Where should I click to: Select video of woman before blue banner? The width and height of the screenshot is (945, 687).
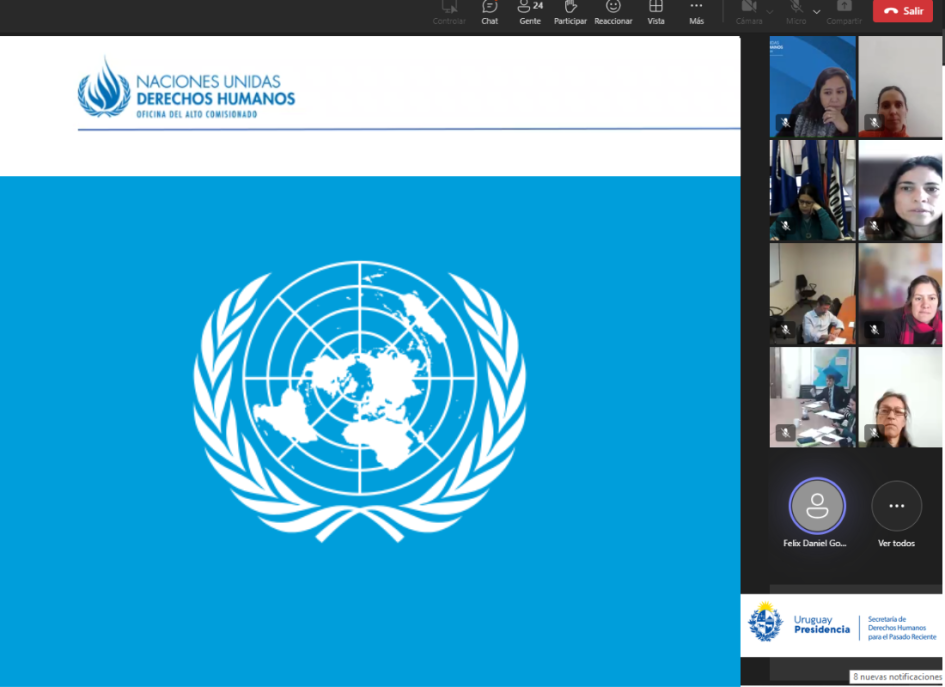[812, 87]
